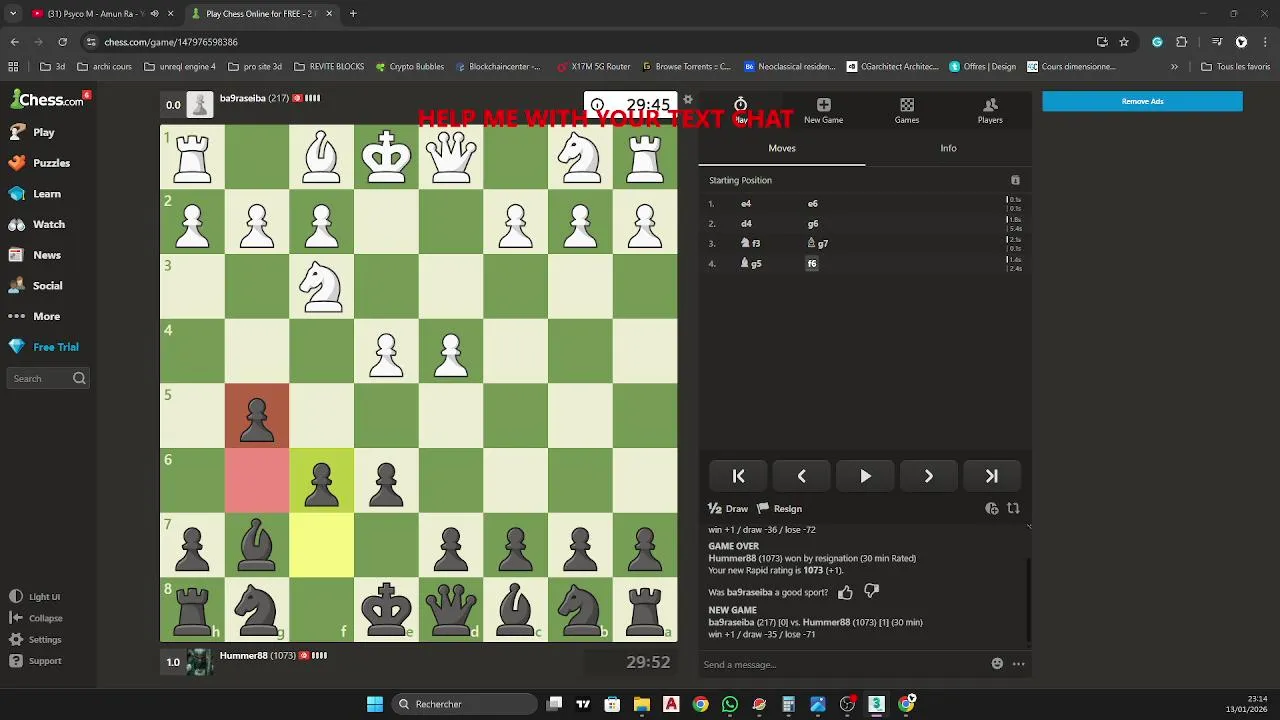The width and height of the screenshot is (1280, 720).
Task: Open WhatsApp from the taskbar
Action: 730,704
